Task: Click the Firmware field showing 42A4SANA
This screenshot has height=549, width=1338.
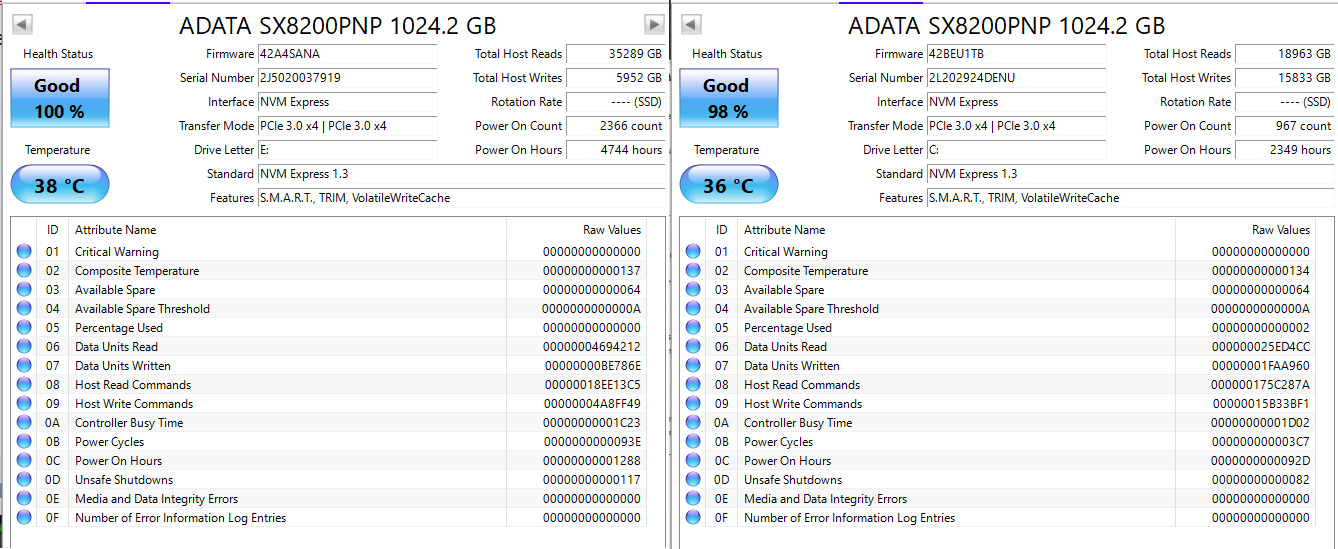Action: pos(347,54)
